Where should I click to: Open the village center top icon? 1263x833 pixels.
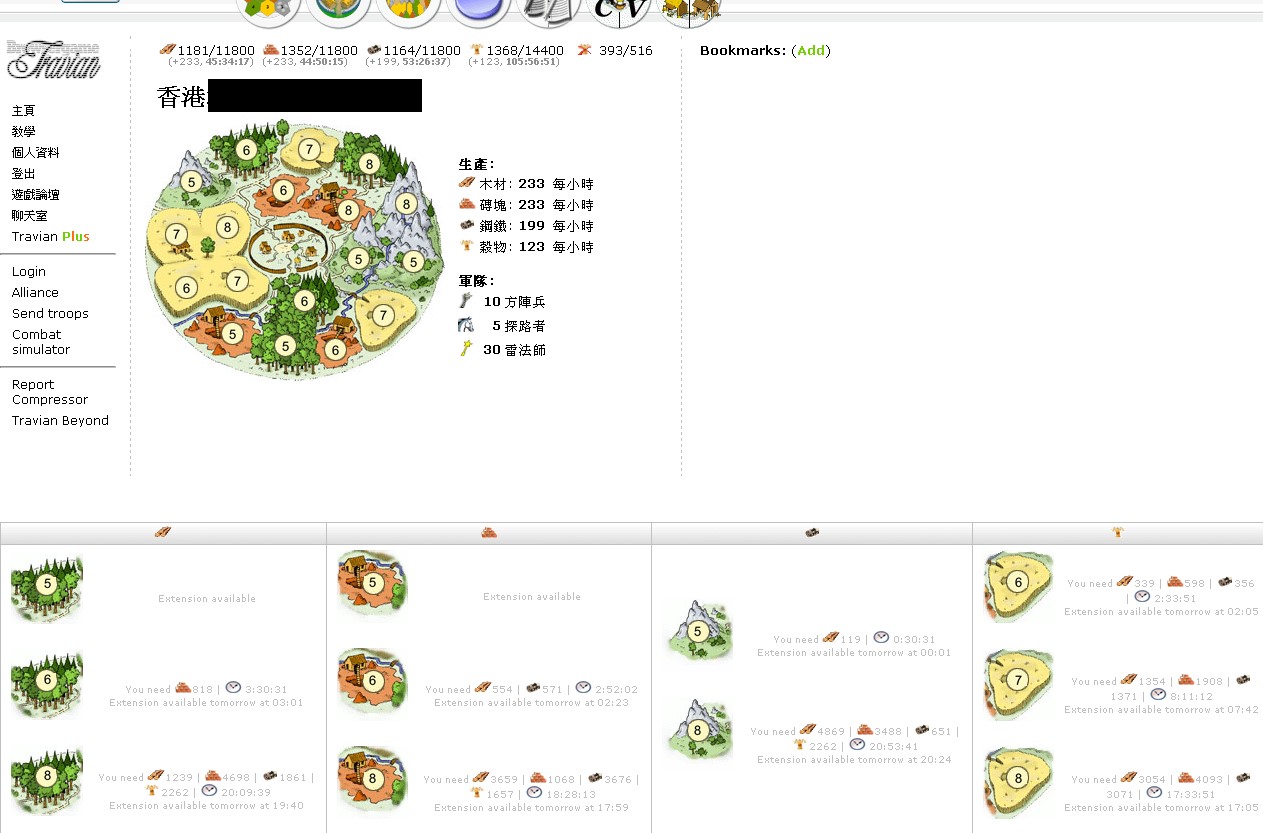pos(338,10)
